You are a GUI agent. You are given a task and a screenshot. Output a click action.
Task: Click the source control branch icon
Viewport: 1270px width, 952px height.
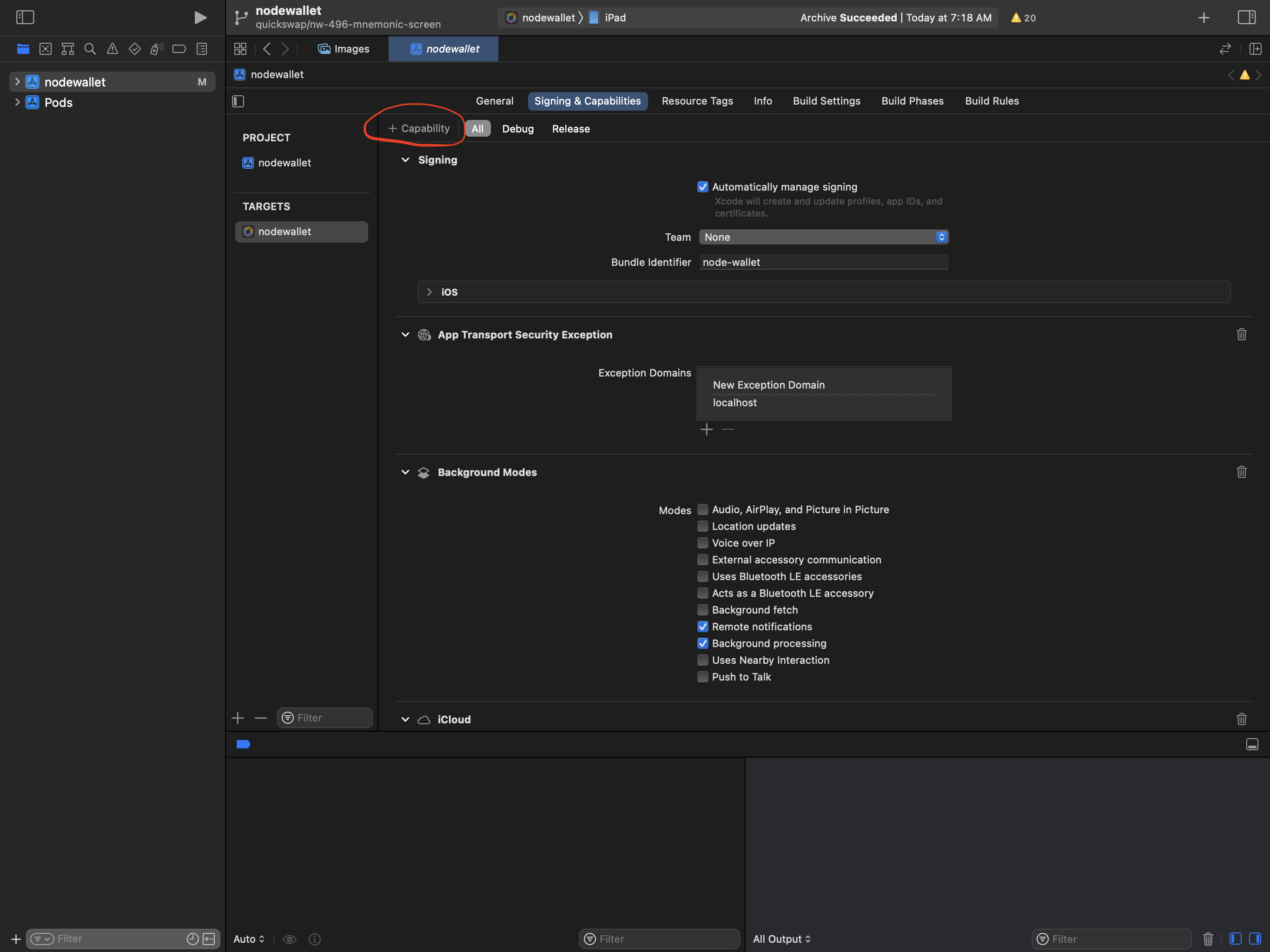(x=241, y=18)
